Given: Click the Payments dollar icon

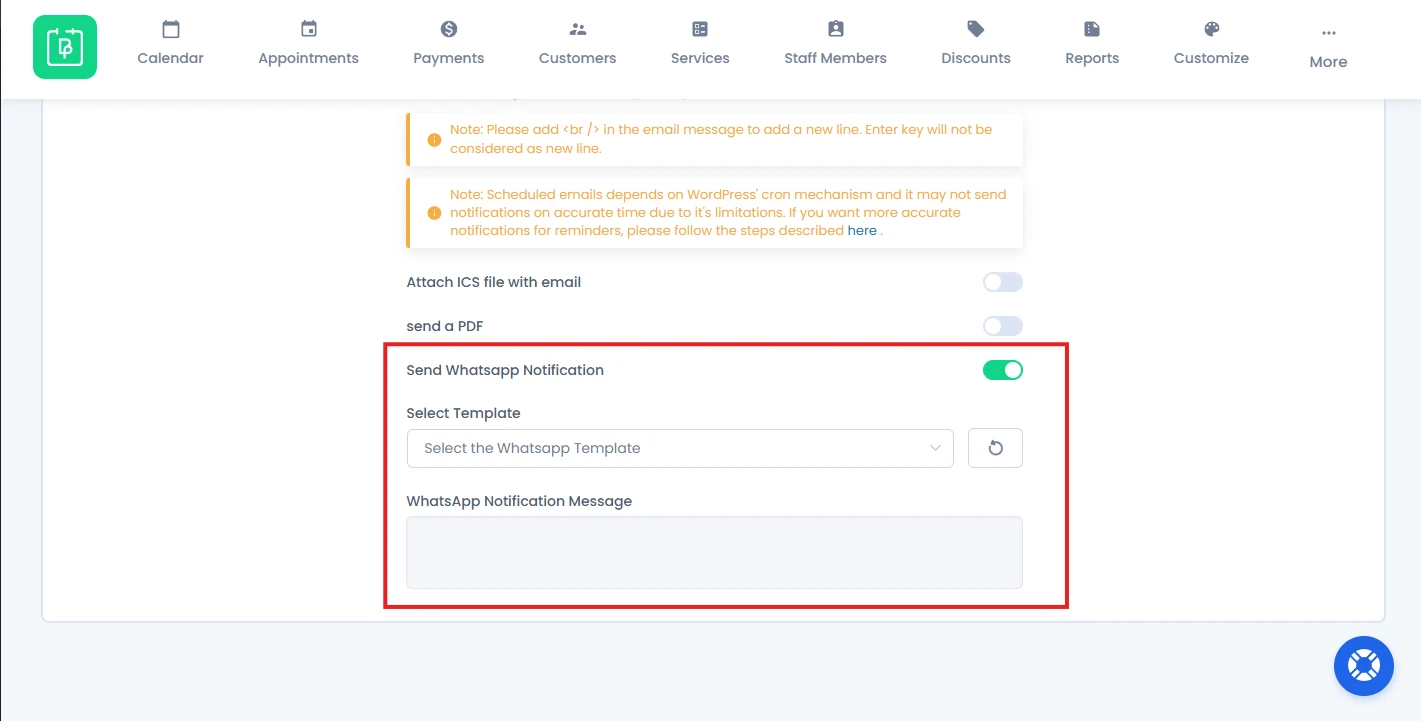Looking at the screenshot, I should click(x=449, y=29).
